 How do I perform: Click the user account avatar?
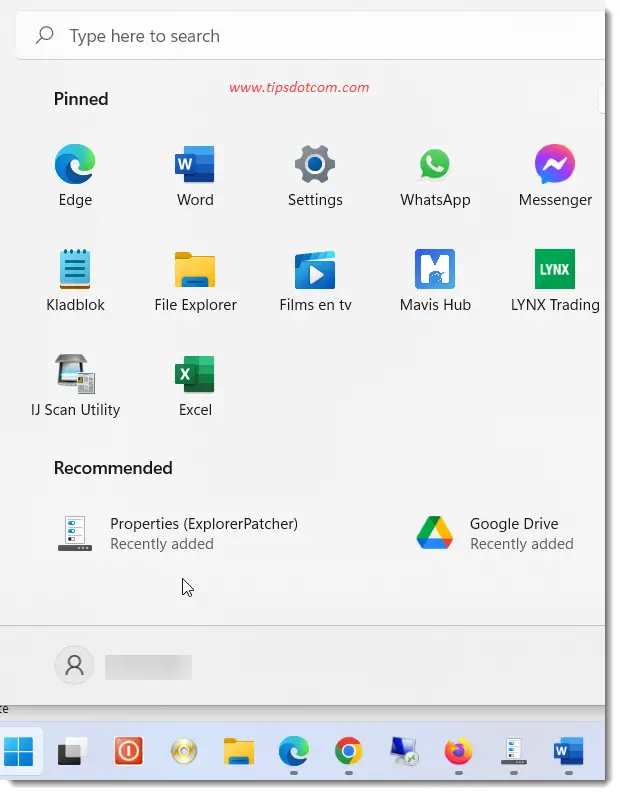[x=75, y=665]
